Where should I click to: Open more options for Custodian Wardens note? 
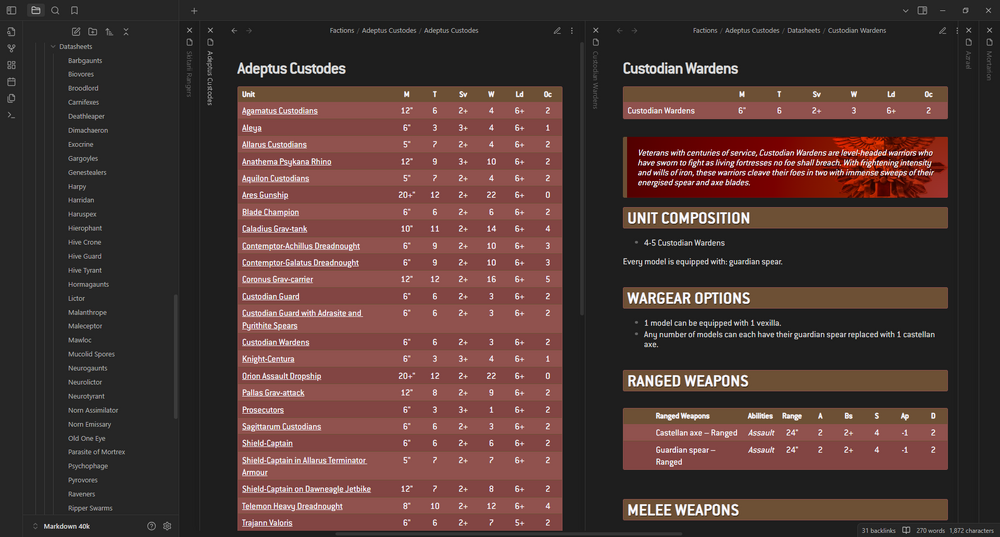[x=957, y=31]
